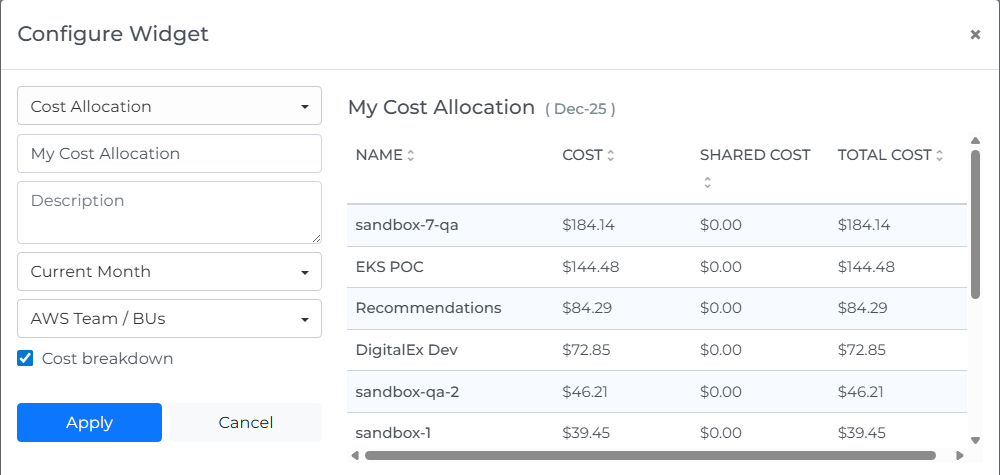This screenshot has height=475, width=1000.
Task: Focus the Description text area
Action: 169,212
